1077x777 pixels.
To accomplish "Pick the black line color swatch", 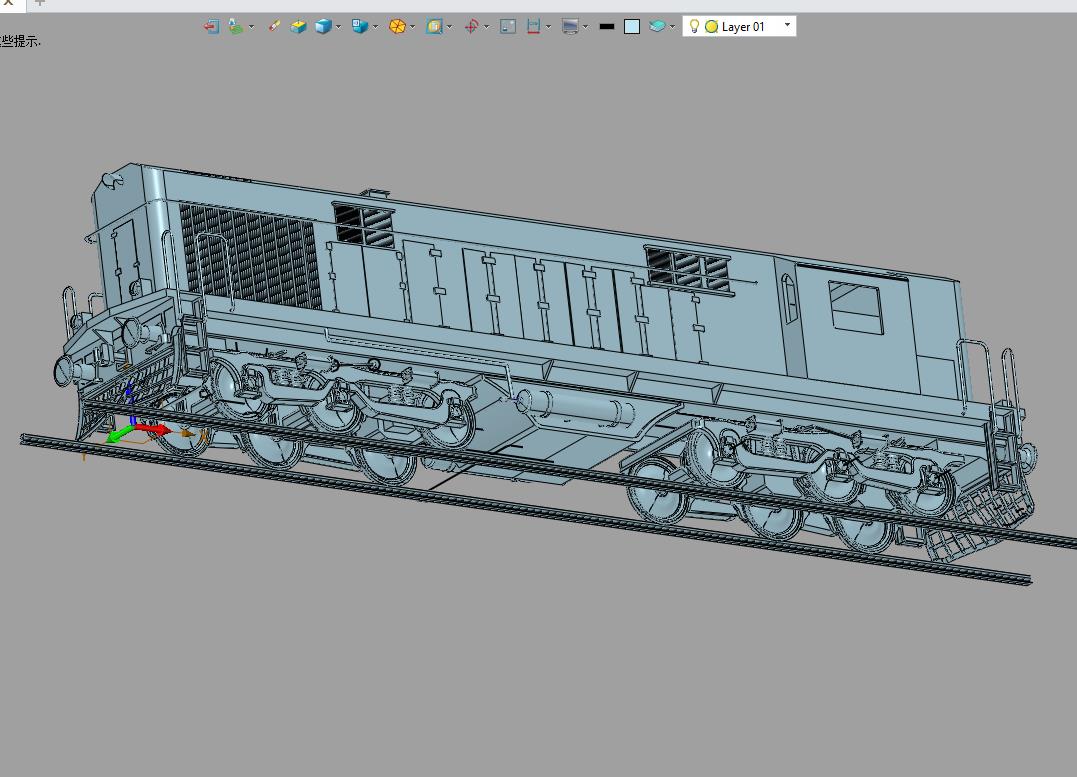I will pos(606,27).
